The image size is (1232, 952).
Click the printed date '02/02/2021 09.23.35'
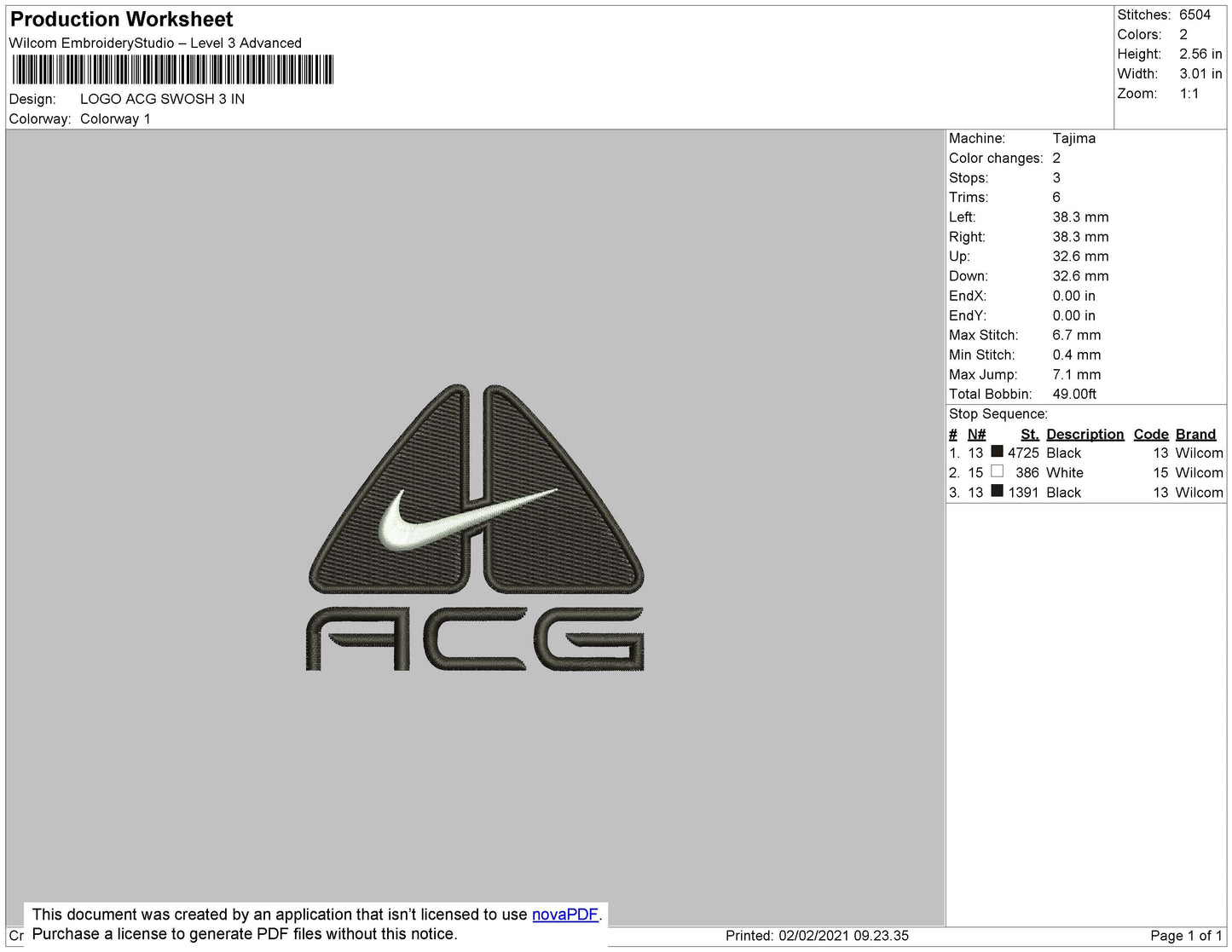tap(843, 935)
